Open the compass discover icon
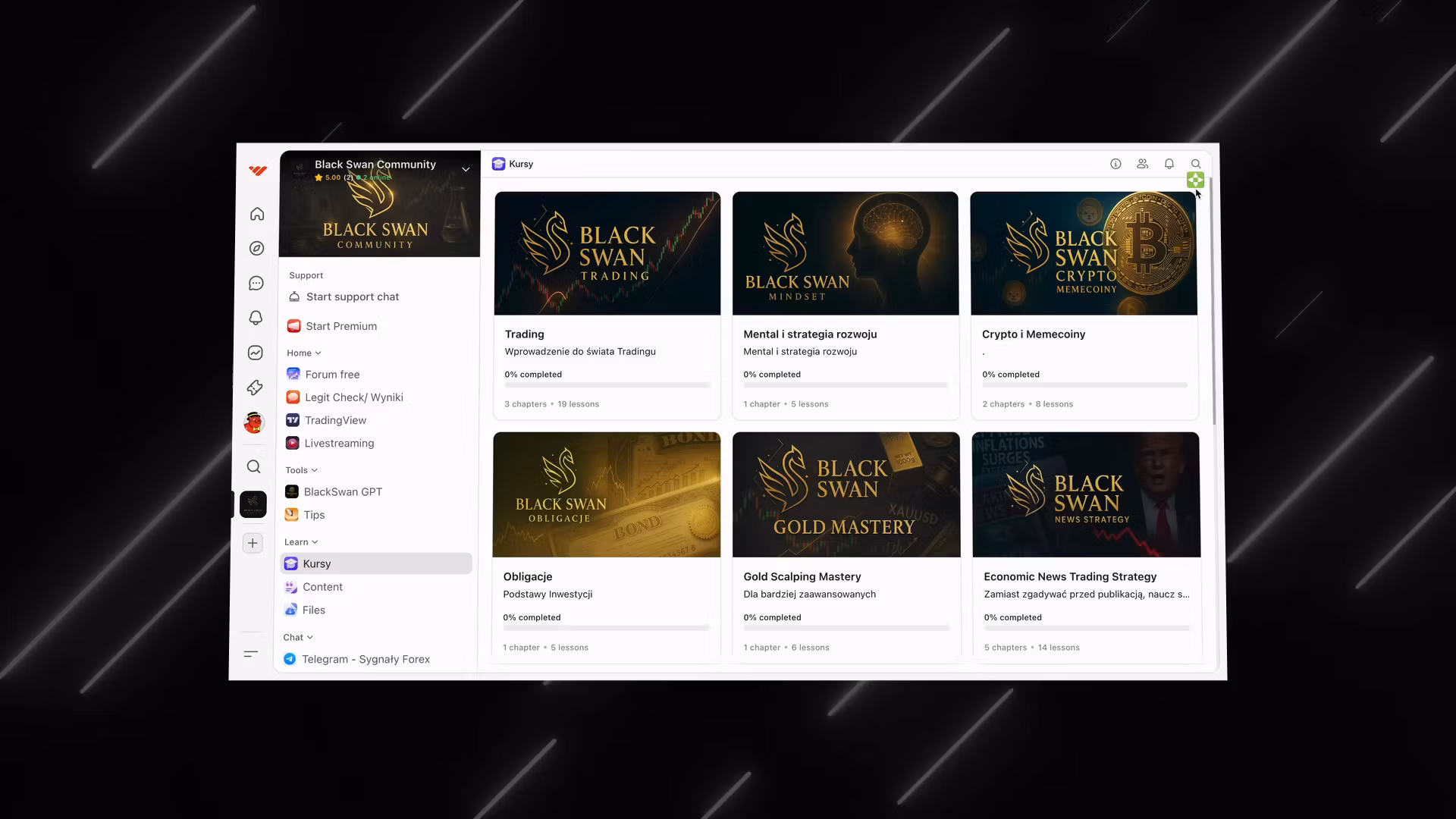Screen dimensions: 1456x819 tap(257, 249)
